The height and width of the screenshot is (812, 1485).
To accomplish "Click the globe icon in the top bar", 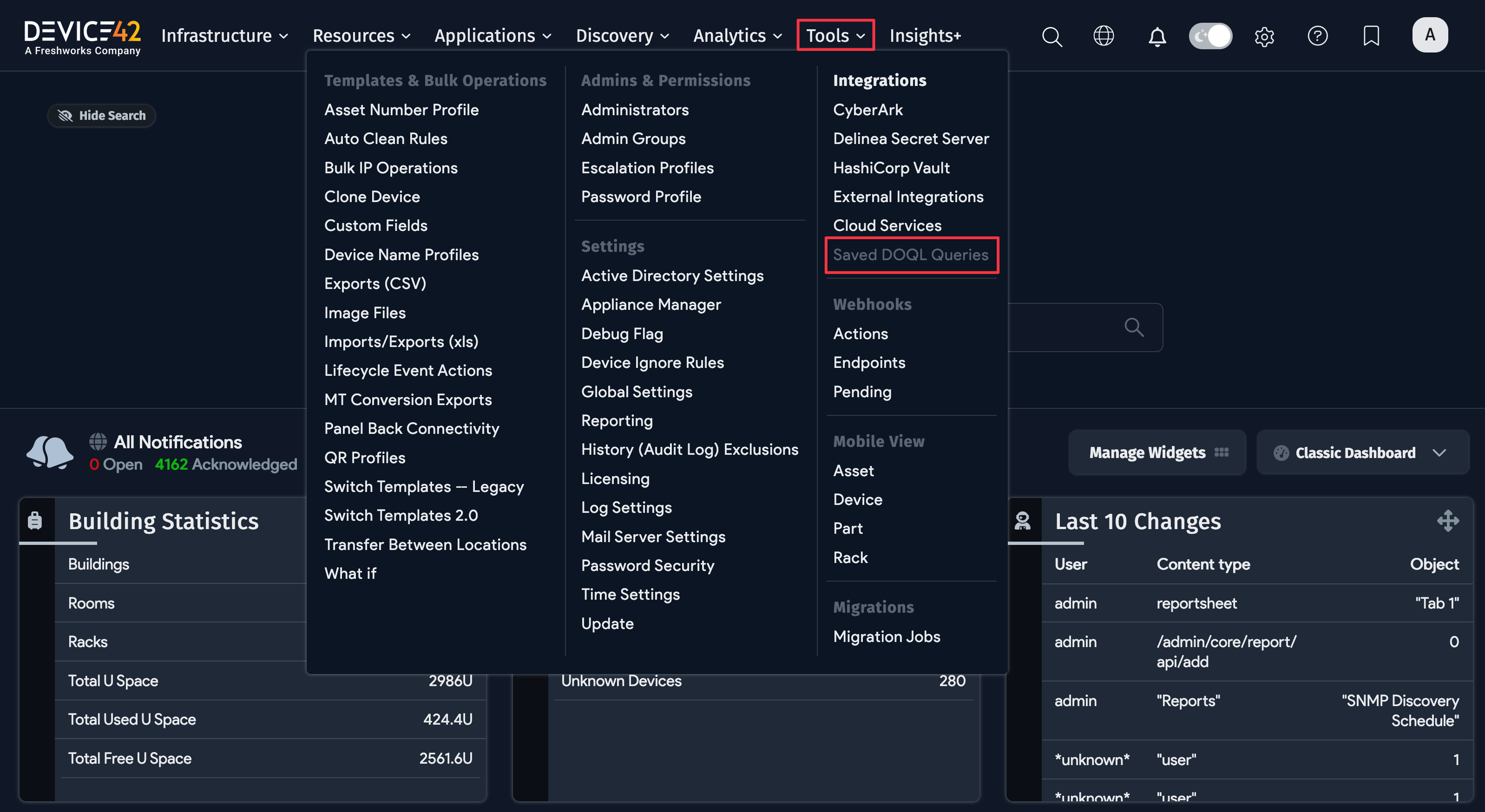I will pos(1104,36).
